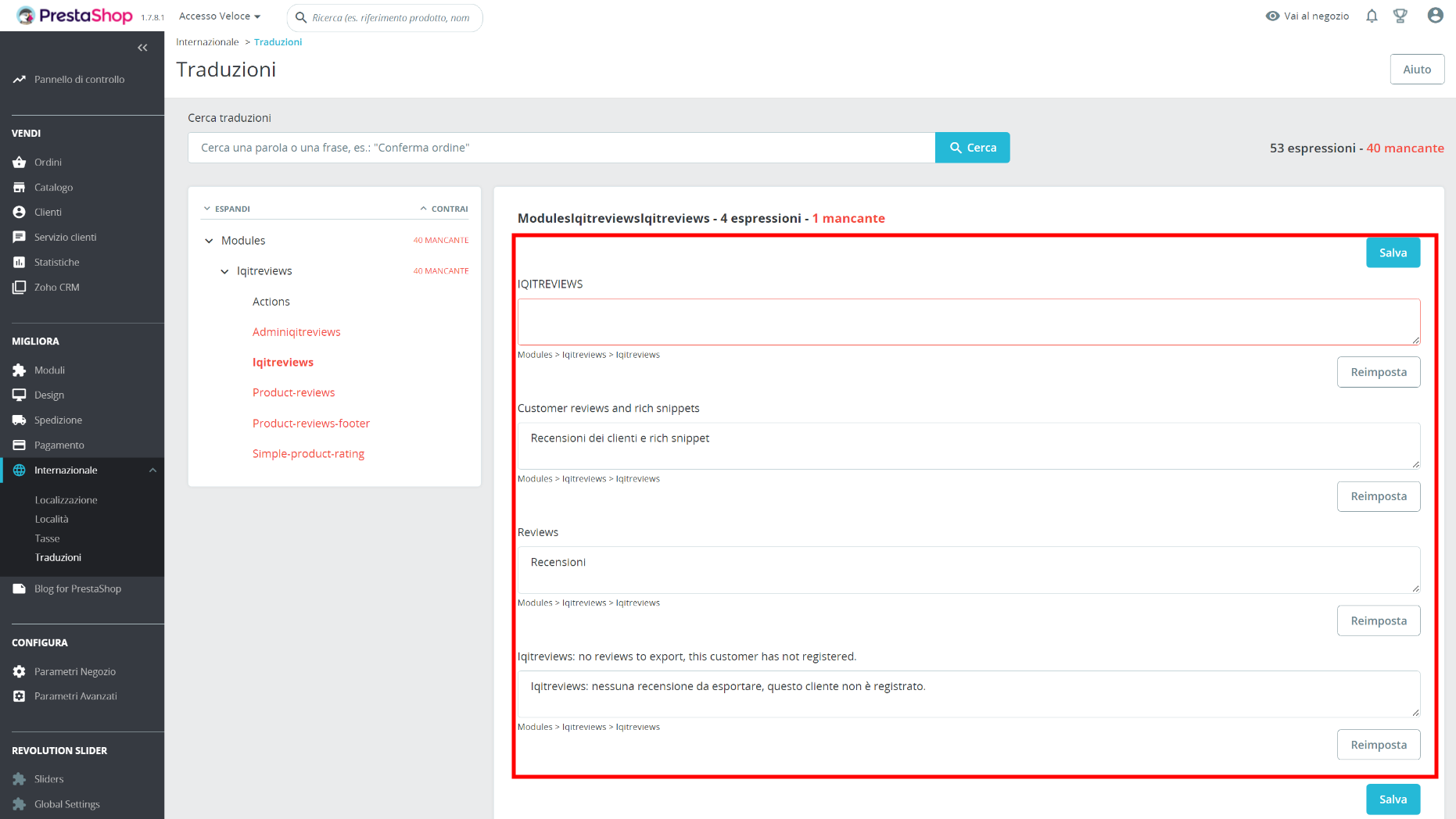This screenshot has width=1456, height=819.
Task: Click the Parametri Negozio gear icon
Action: 20,672
